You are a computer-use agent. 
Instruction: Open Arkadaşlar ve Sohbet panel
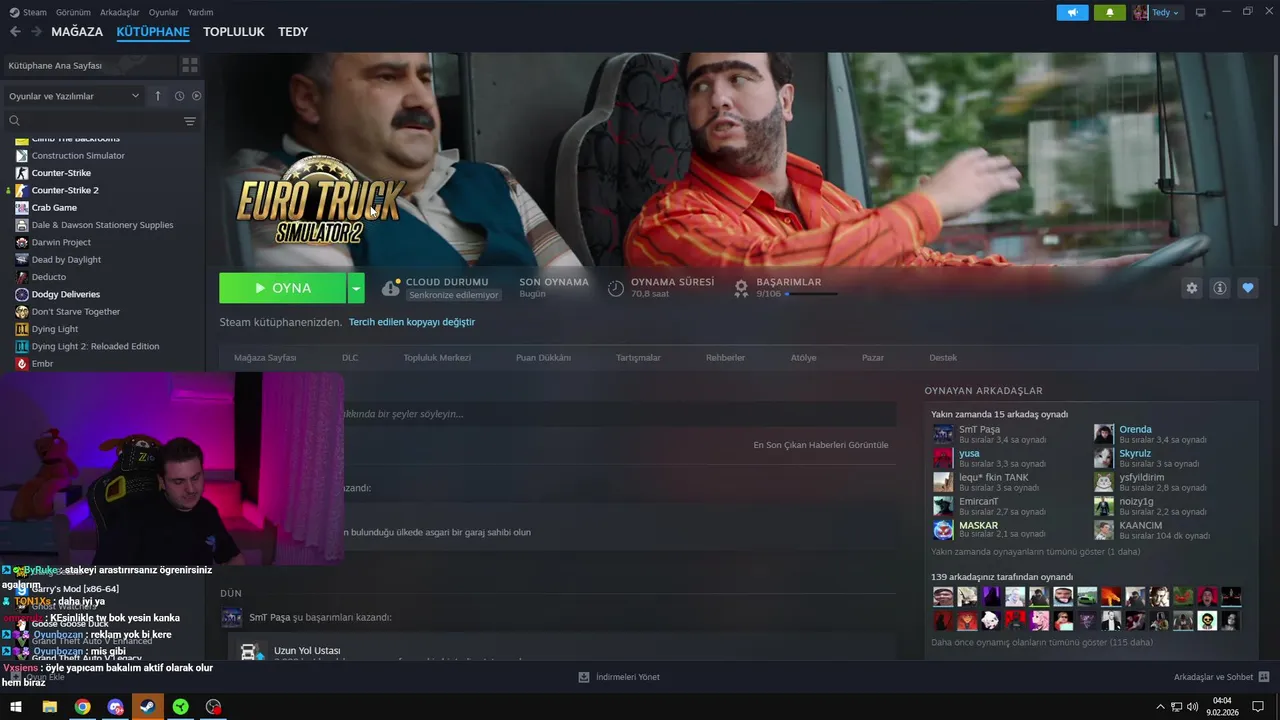tap(1221, 677)
